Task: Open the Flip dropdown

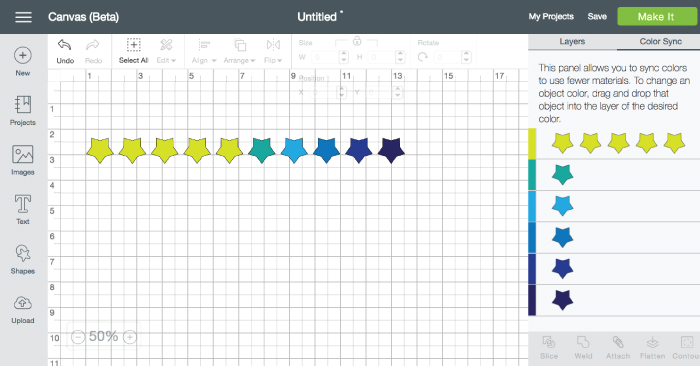Action: pos(273,51)
